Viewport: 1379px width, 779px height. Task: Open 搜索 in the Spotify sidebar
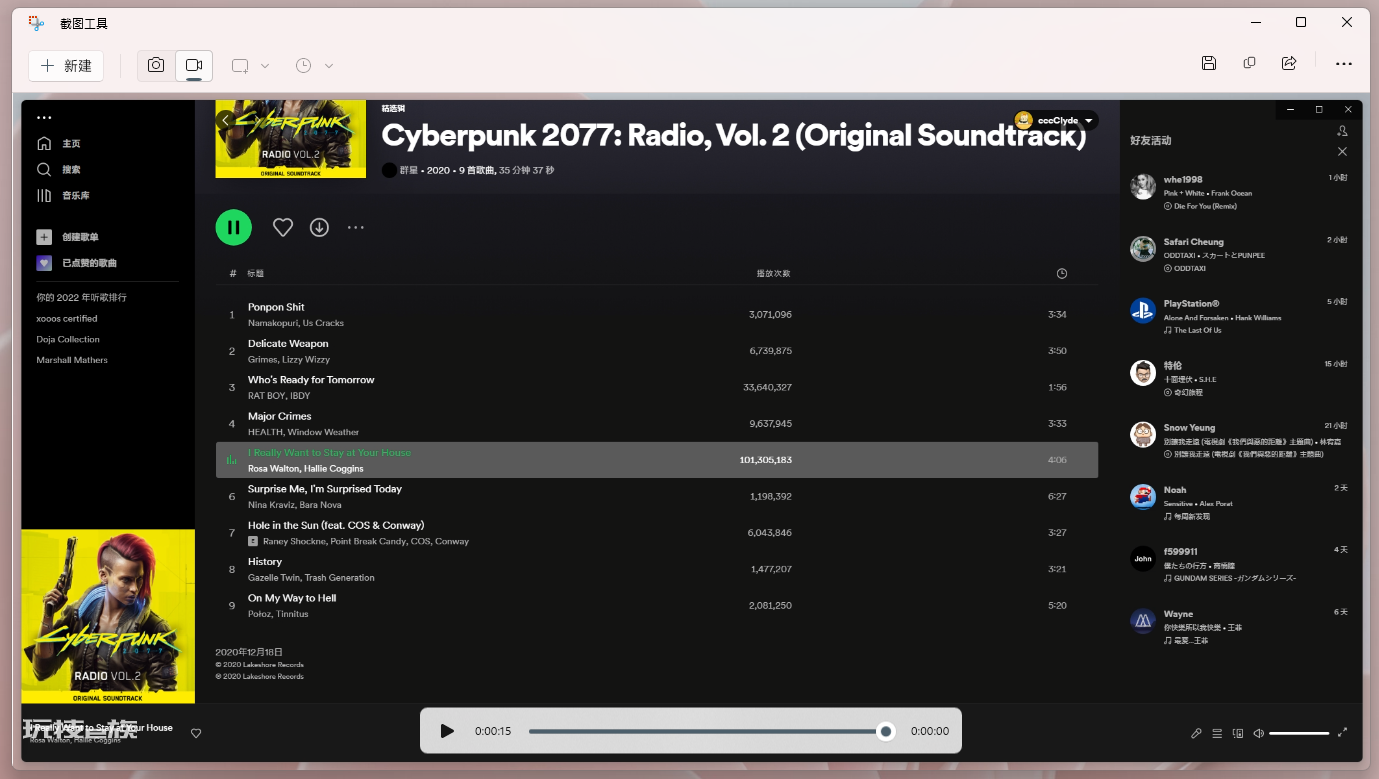pos(58,170)
